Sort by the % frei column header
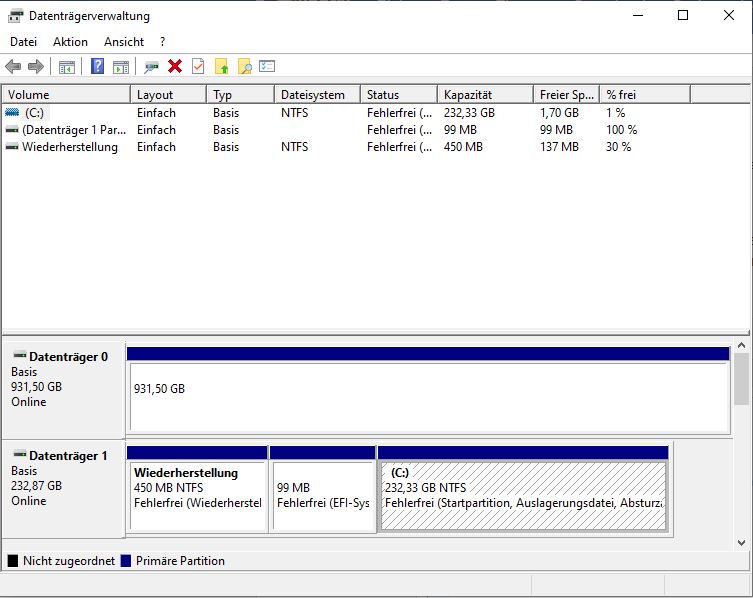The image size is (753, 598). (645, 95)
